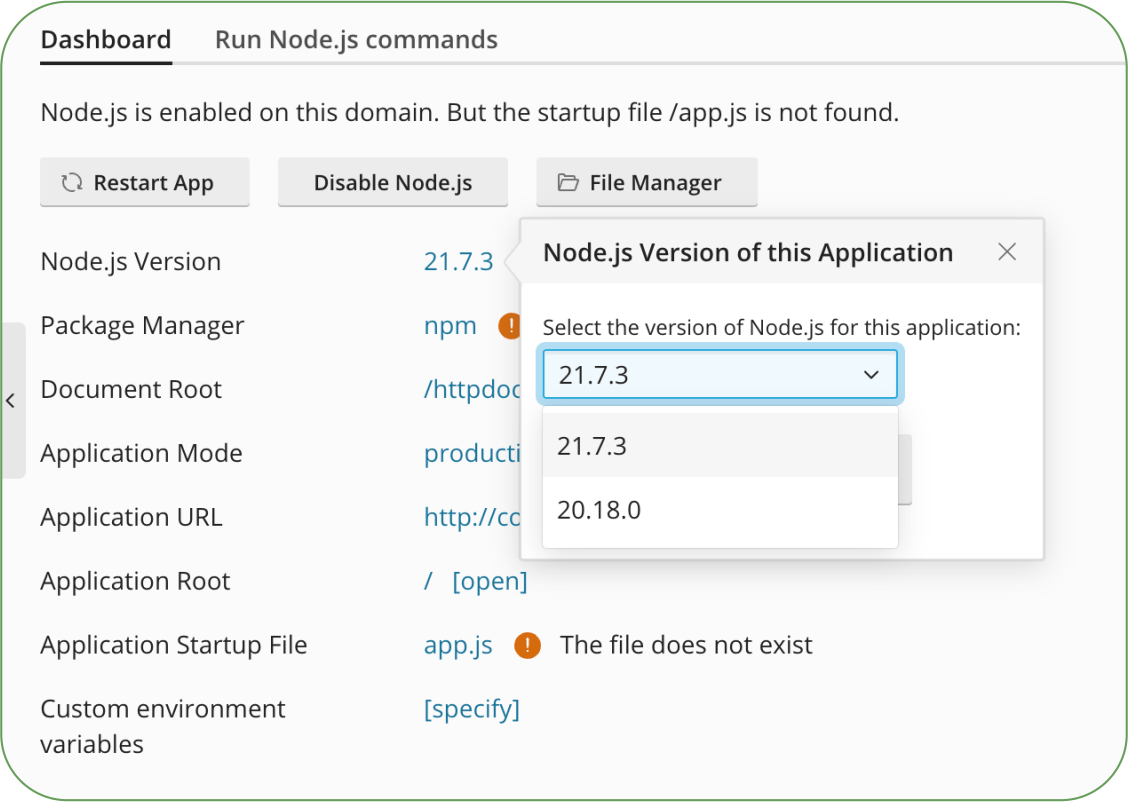Click the 'Node.js Version' row label

click(x=131, y=262)
